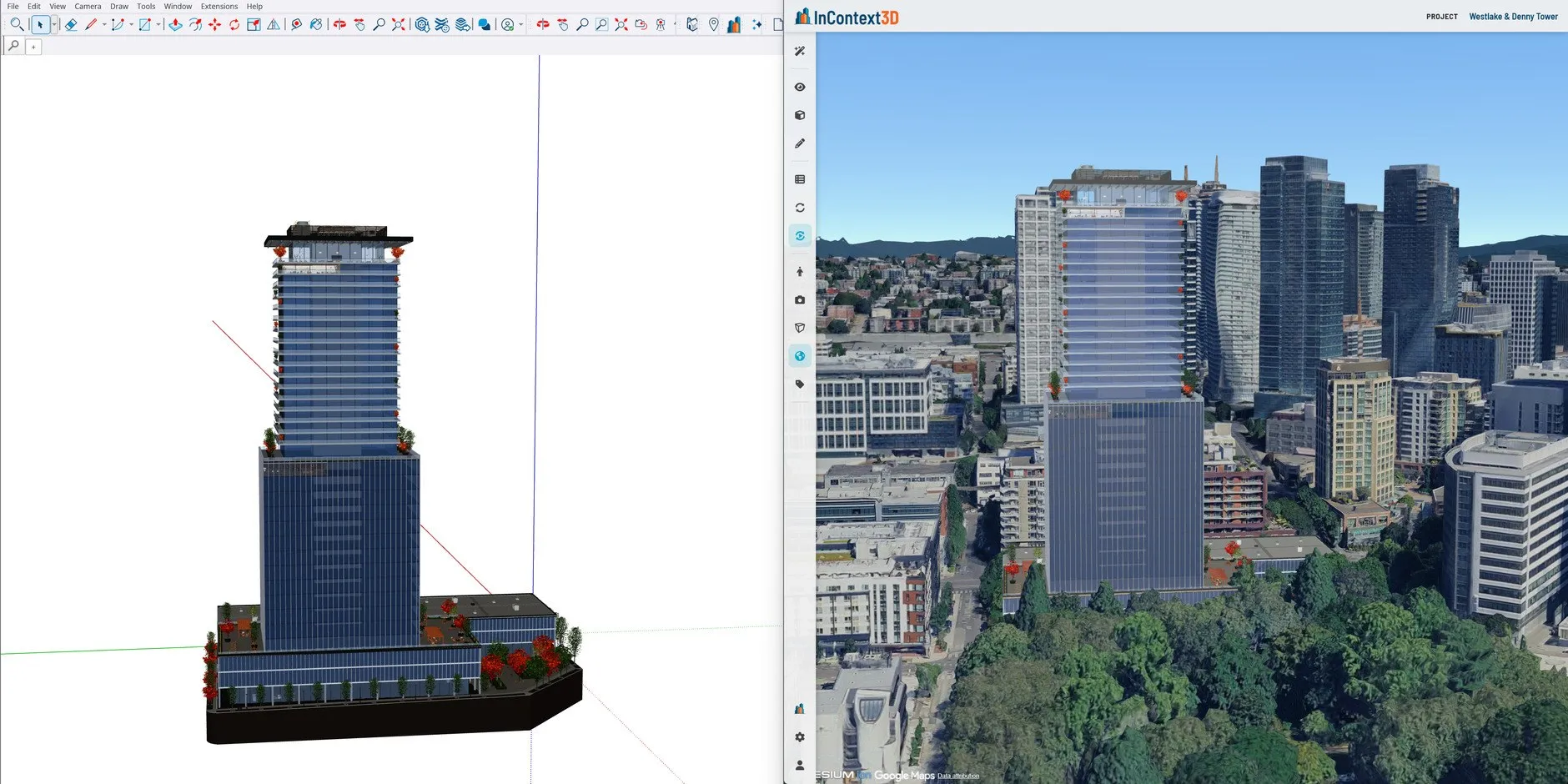The image size is (1568, 784).
Task: Expand the Select tool dropdown arrow
Action: (x=54, y=25)
